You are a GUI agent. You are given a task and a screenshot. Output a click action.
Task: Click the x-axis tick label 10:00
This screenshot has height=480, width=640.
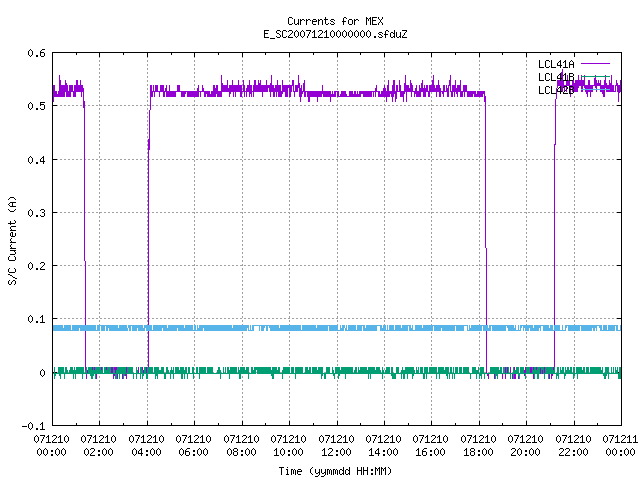click(289, 452)
